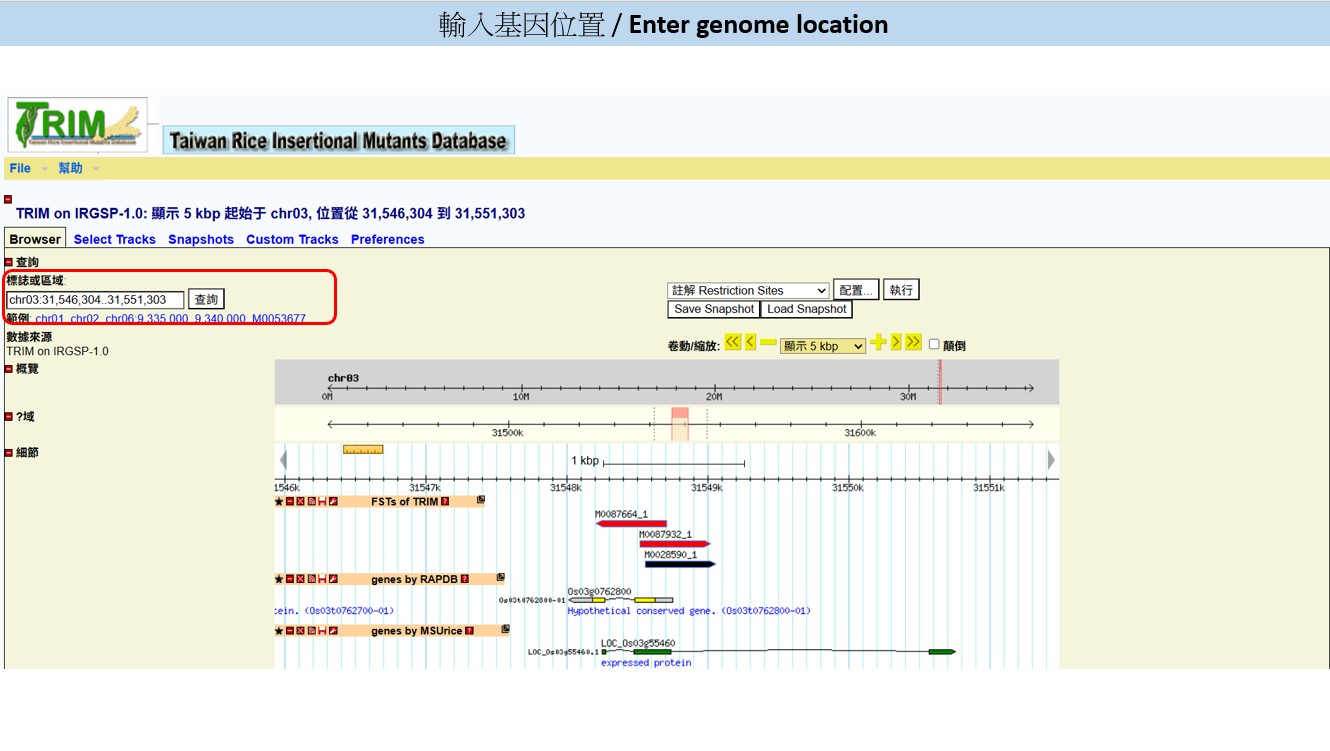1330x751 pixels.
Task: Click the landmark or region input field
Action: (96, 300)
